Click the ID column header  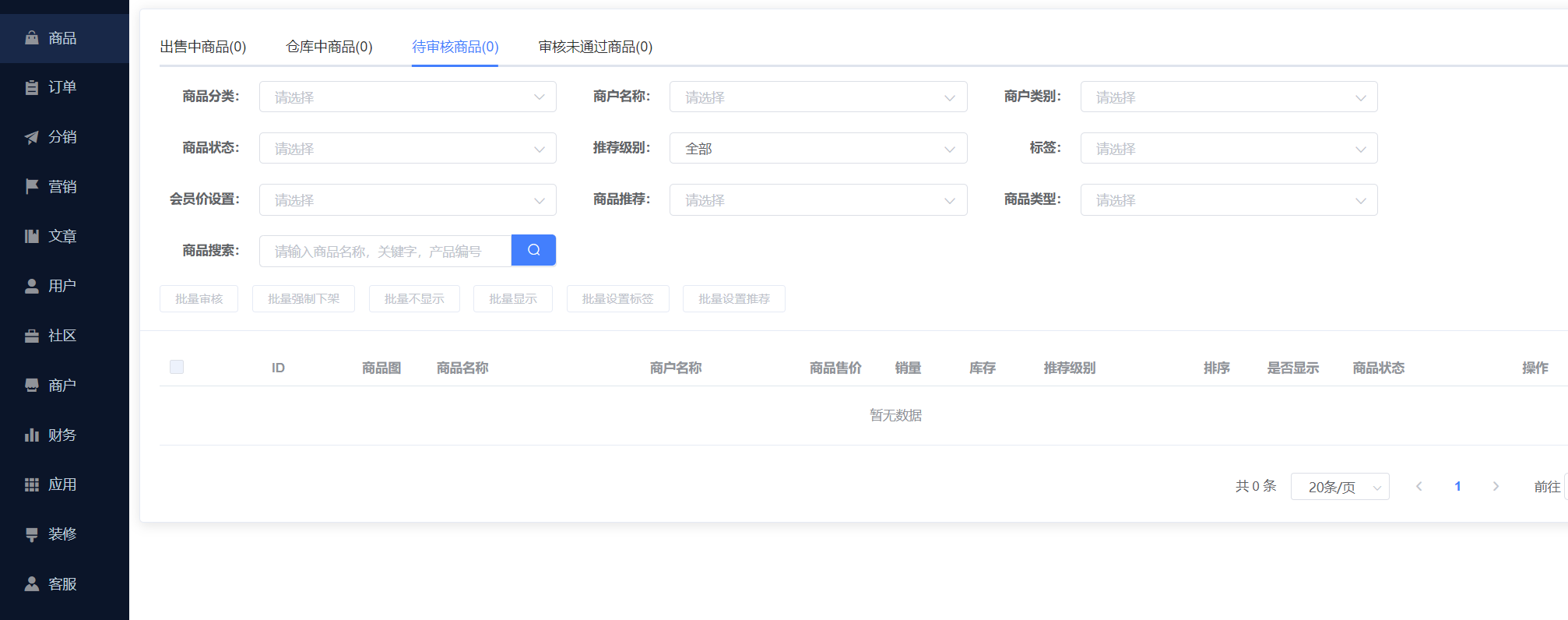pyautogui.click(x=278, y=368)
